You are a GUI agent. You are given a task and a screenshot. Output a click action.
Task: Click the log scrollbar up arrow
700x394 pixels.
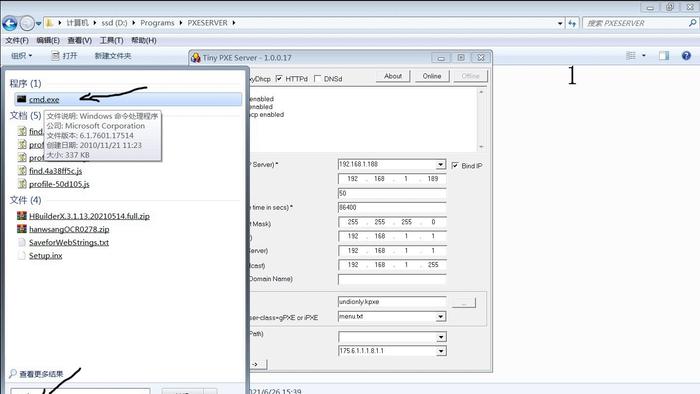coord(481,92)
